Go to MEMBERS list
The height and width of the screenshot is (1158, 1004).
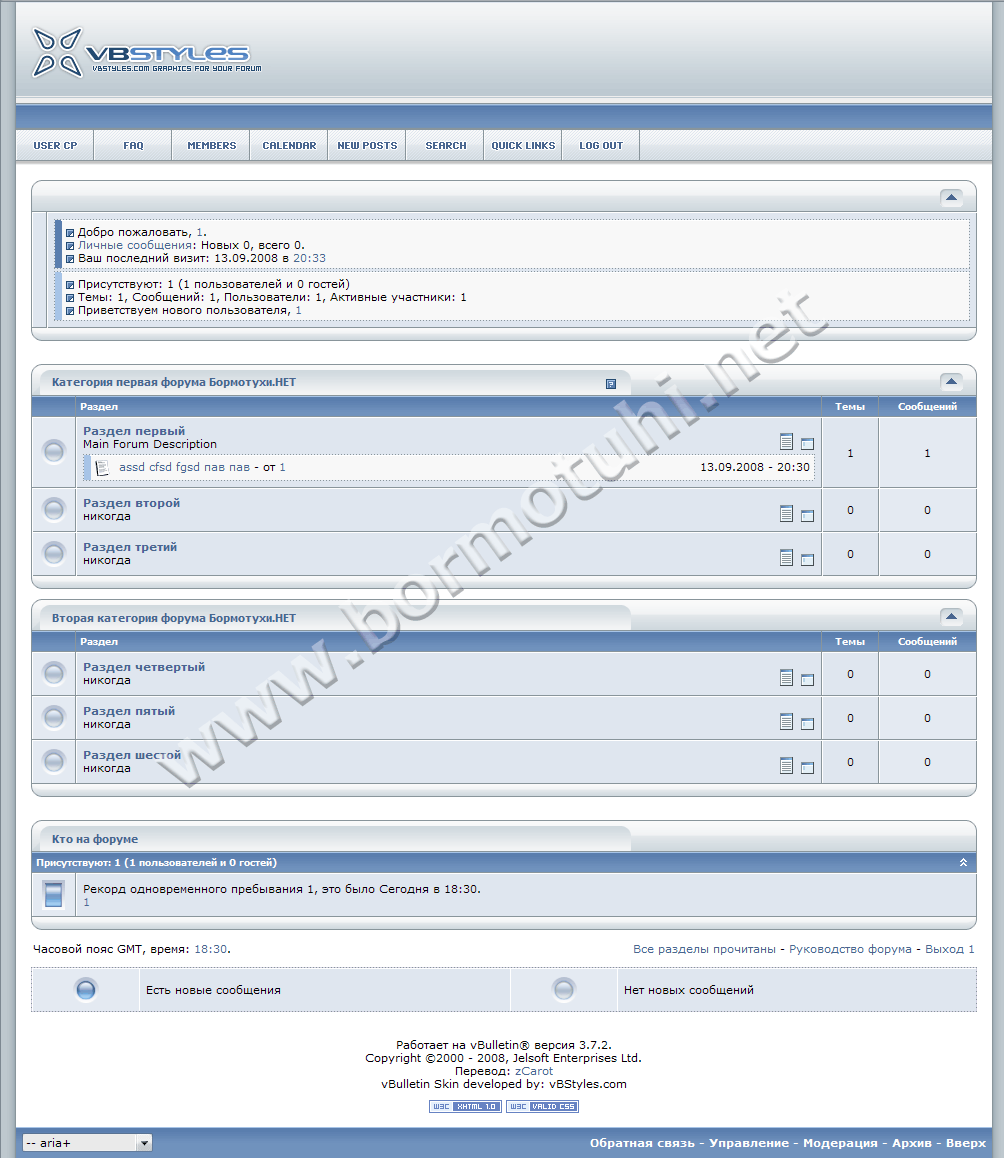click(211, 145)
